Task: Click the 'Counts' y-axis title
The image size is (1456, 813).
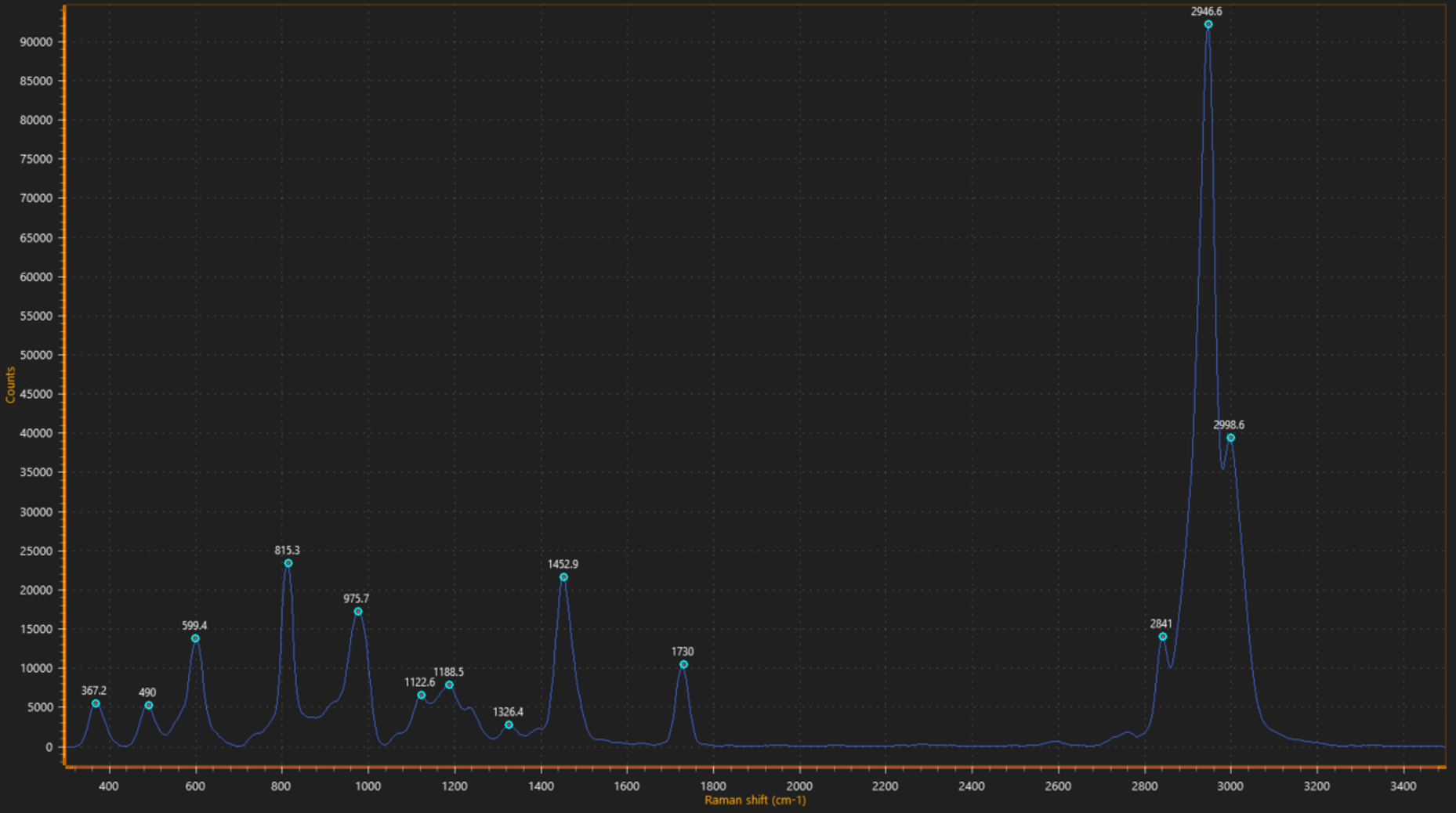Action: pos(10,385)
